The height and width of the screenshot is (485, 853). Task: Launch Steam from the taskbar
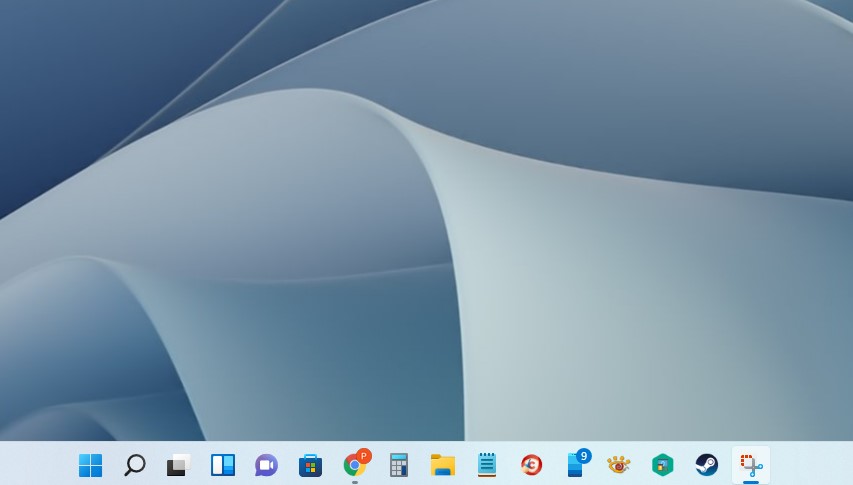click(707, 465)
